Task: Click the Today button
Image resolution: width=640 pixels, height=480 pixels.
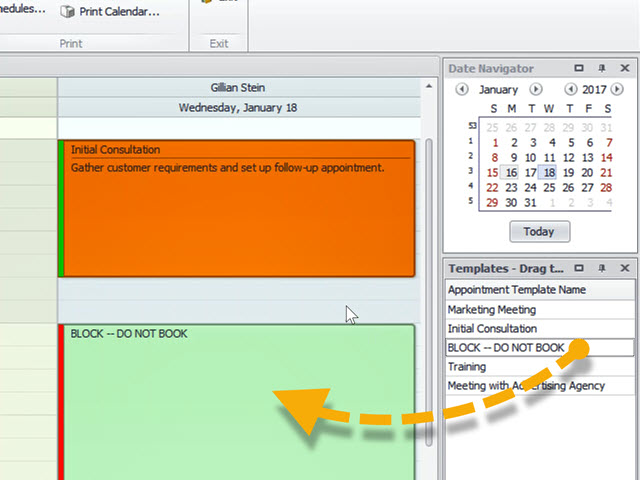Action: click(540, 231)
